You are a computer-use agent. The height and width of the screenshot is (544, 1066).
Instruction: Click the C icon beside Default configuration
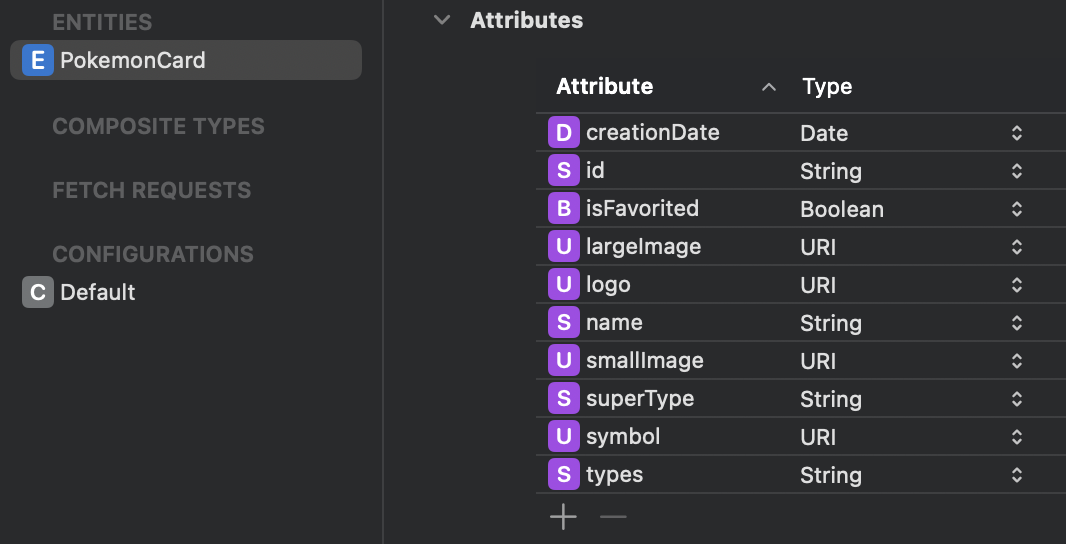[38, 292]
